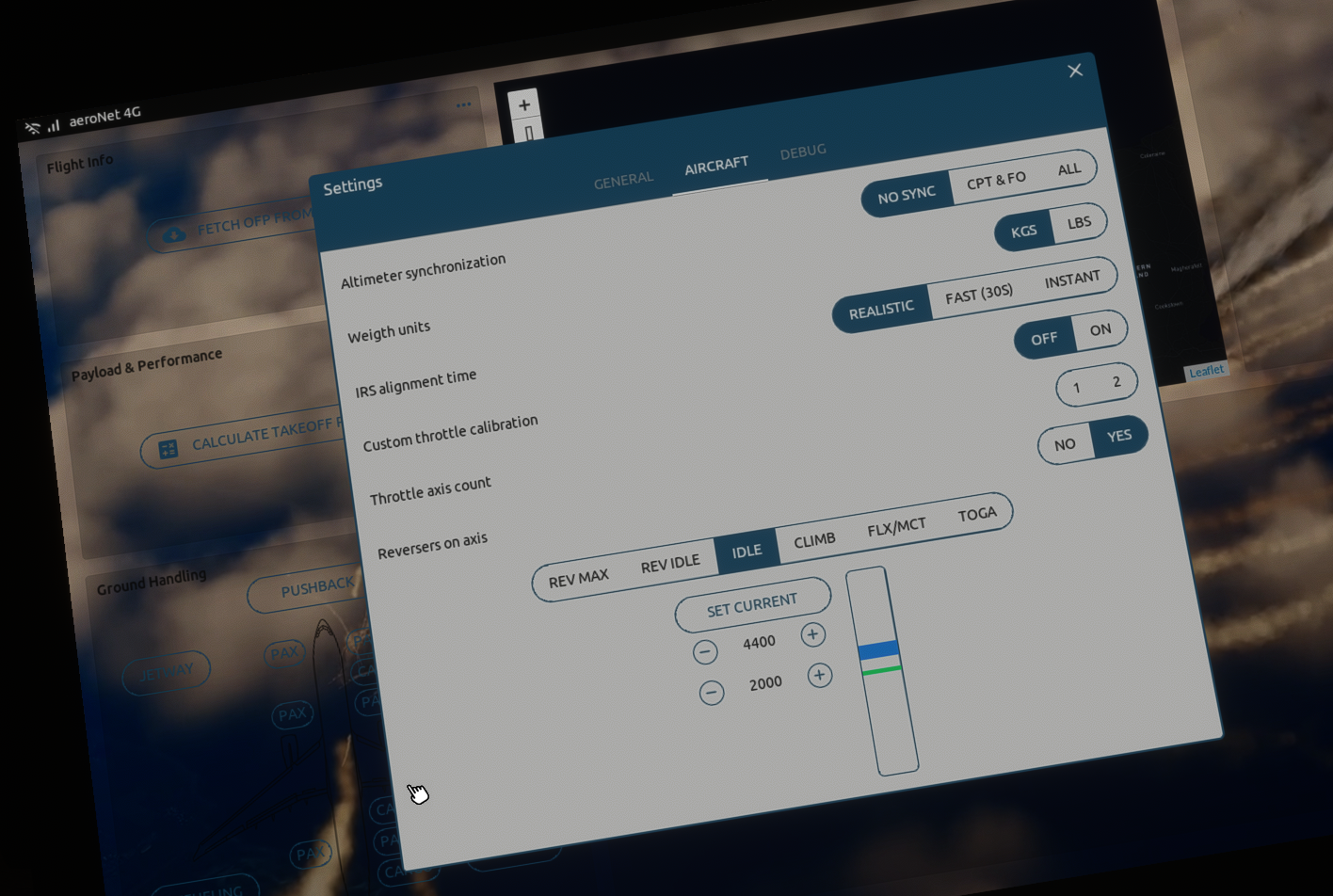This screenshot has height=896, width=1333.
Task: Switch to the GENERAL settings tab
Action: pos(623,180)
